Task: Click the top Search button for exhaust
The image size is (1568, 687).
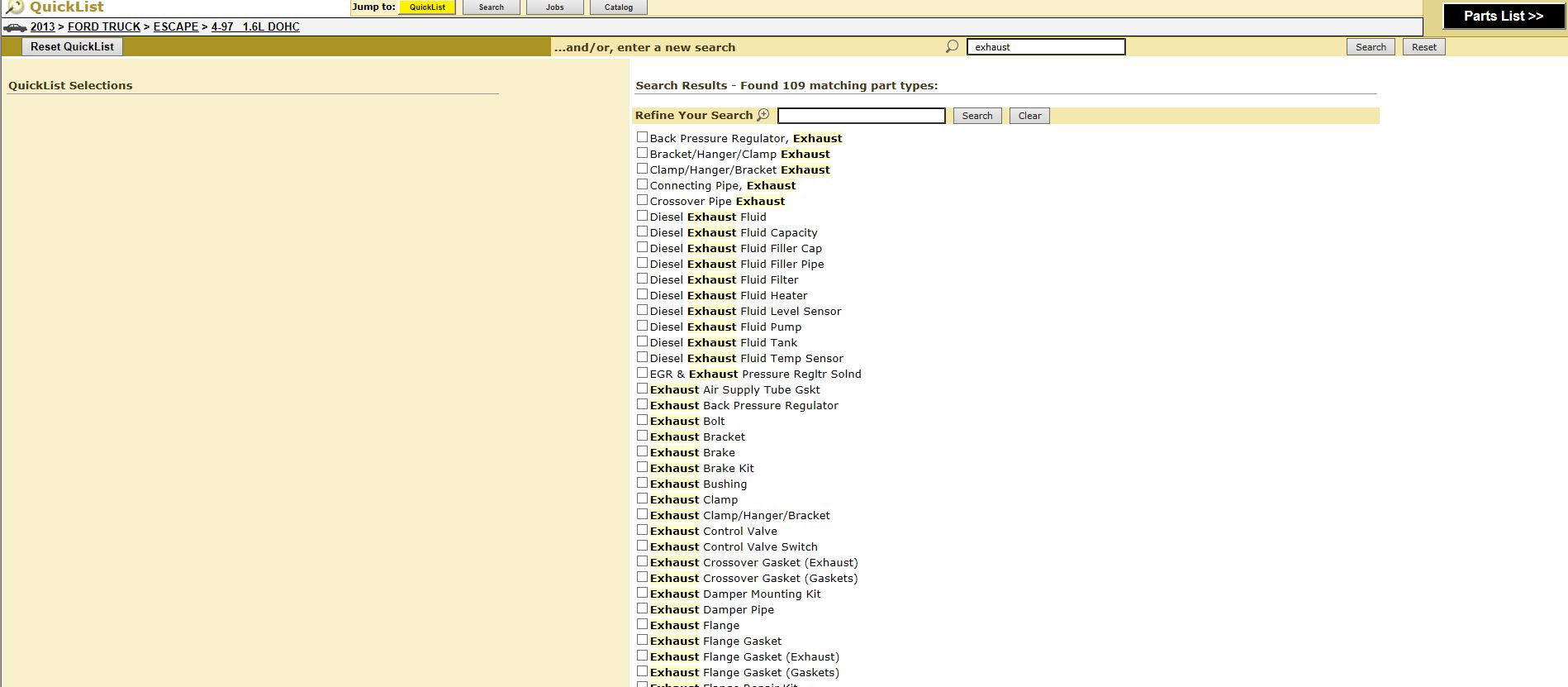Action: 1371,47
